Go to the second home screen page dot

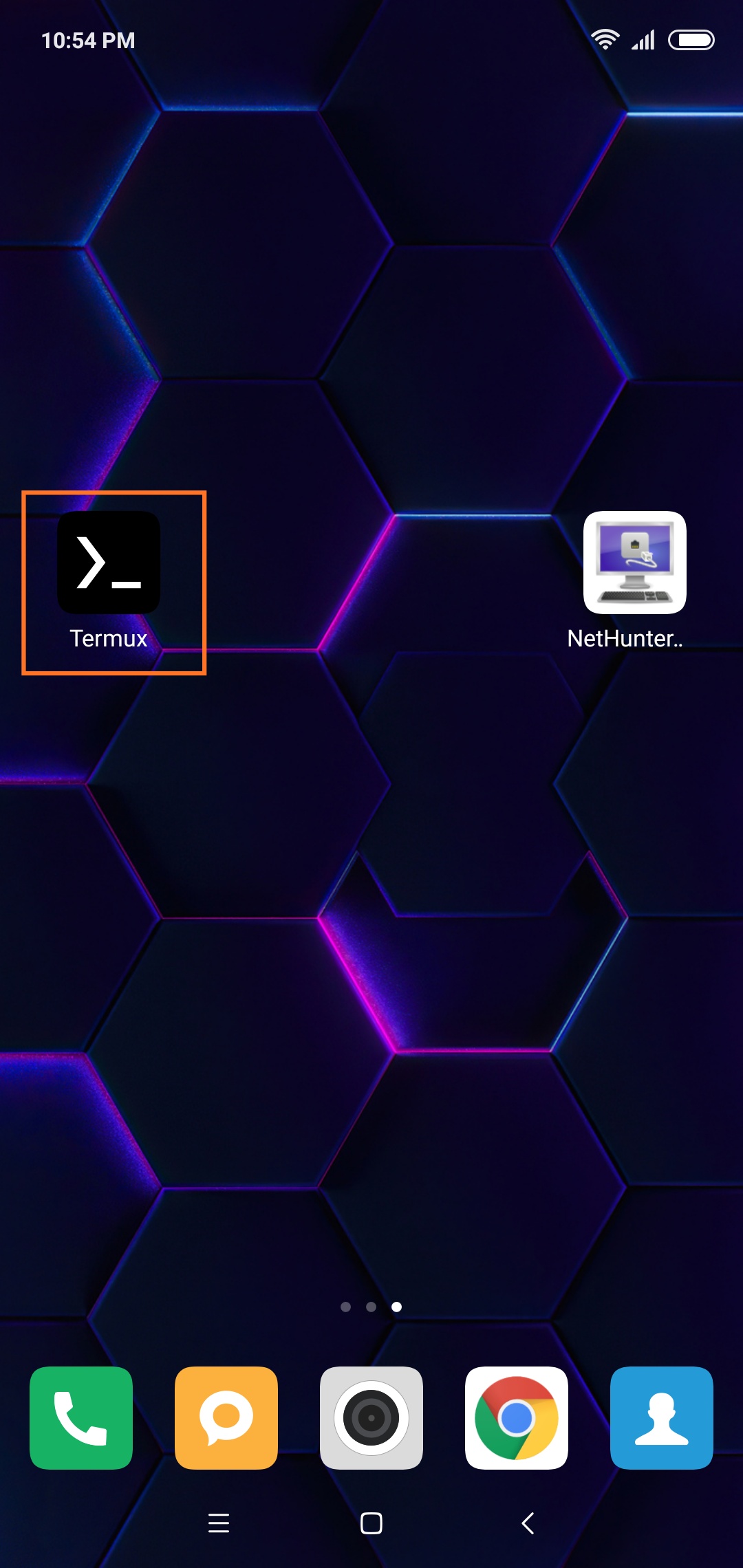371,1307
